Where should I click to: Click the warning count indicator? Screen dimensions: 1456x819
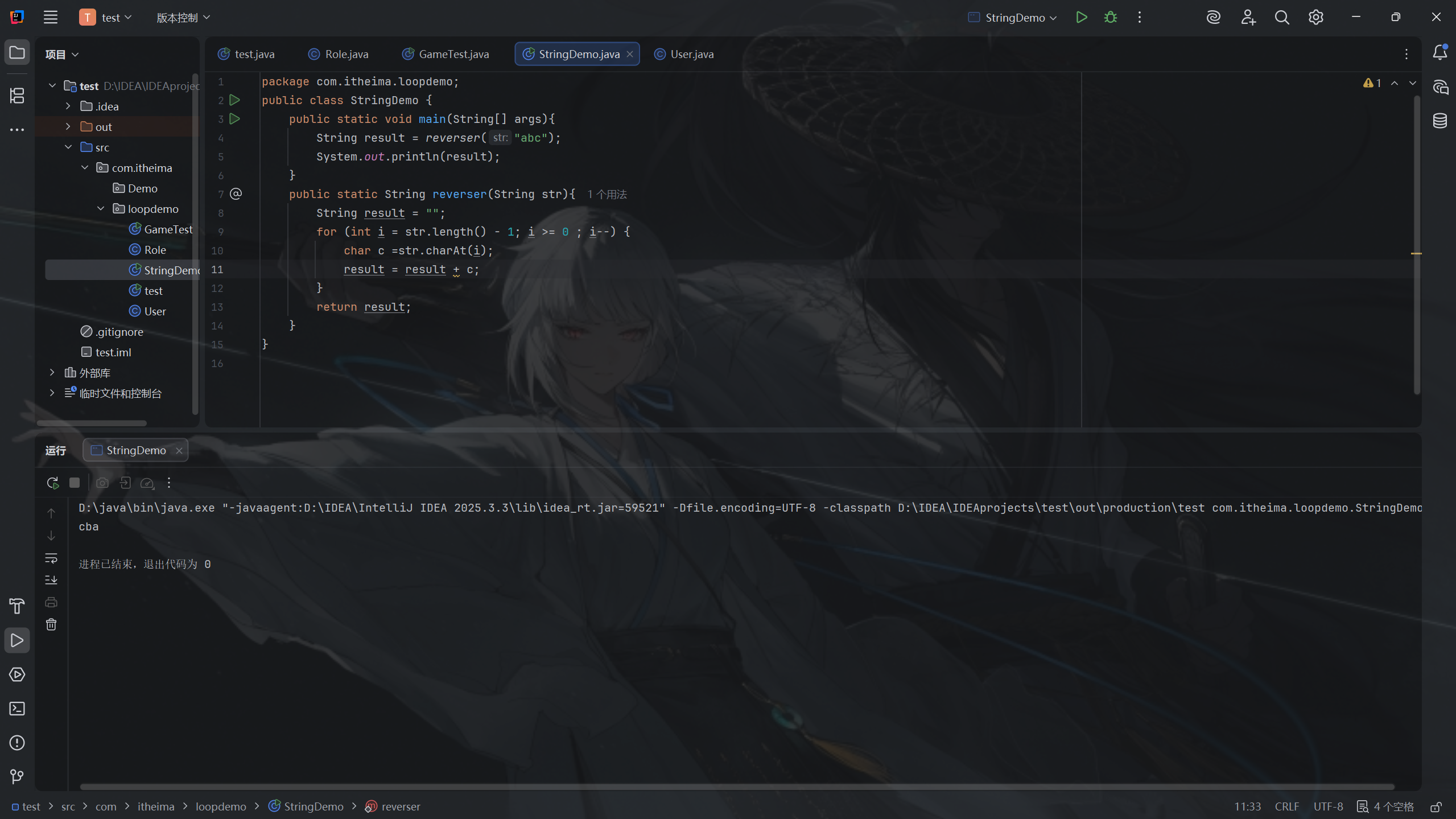[x=1372, y=83]
